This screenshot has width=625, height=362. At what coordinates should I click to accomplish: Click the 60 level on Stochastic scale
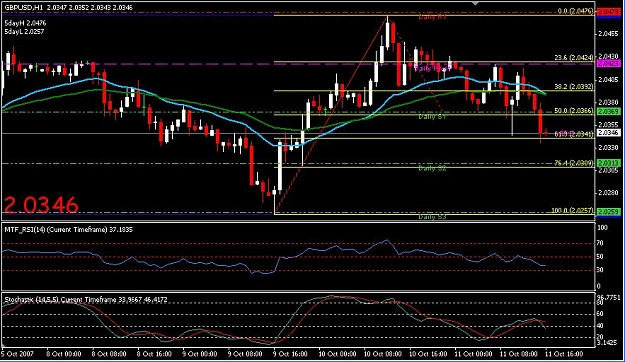(x=600, y=314)
